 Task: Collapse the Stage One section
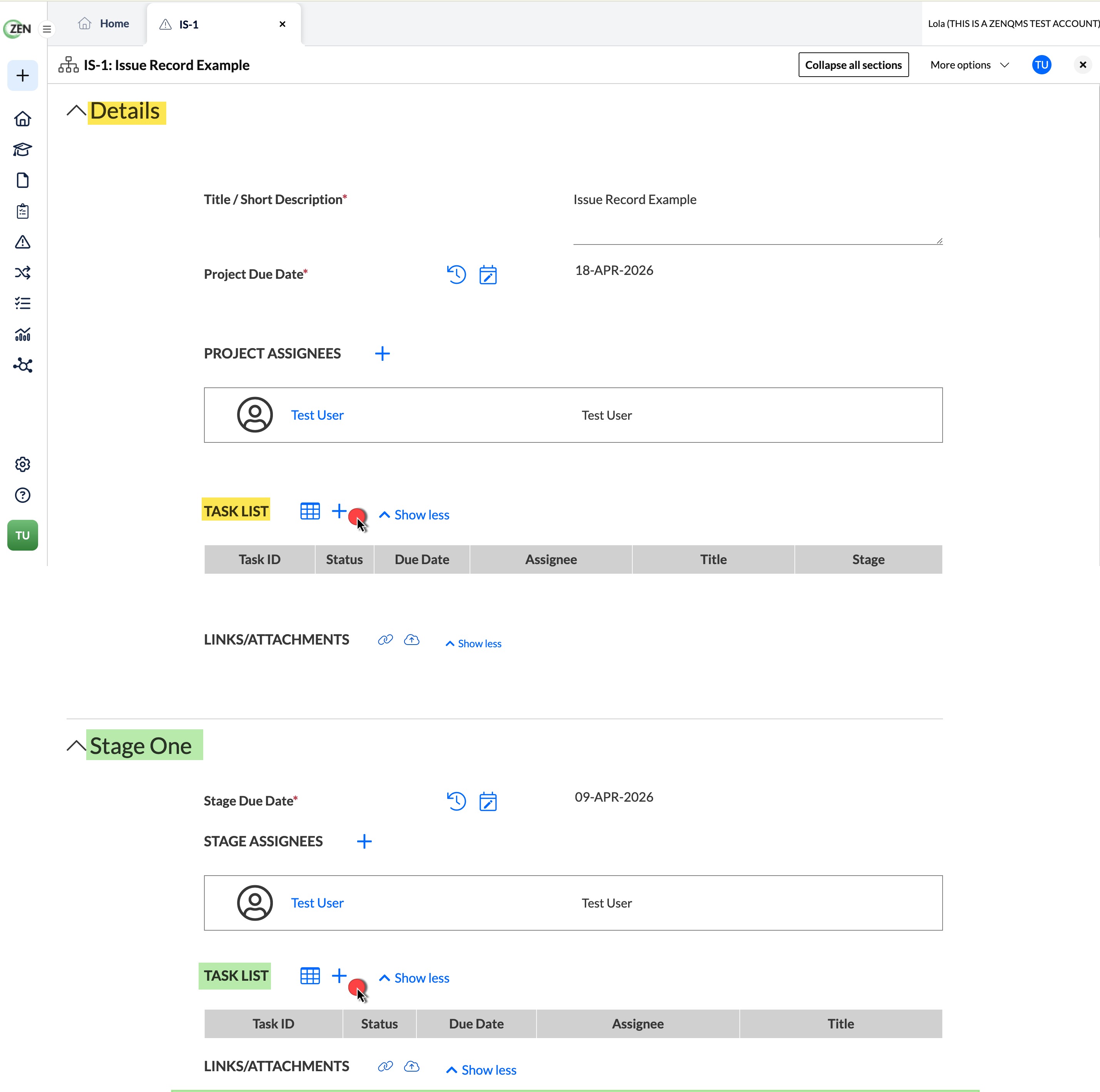coord(76,746)
